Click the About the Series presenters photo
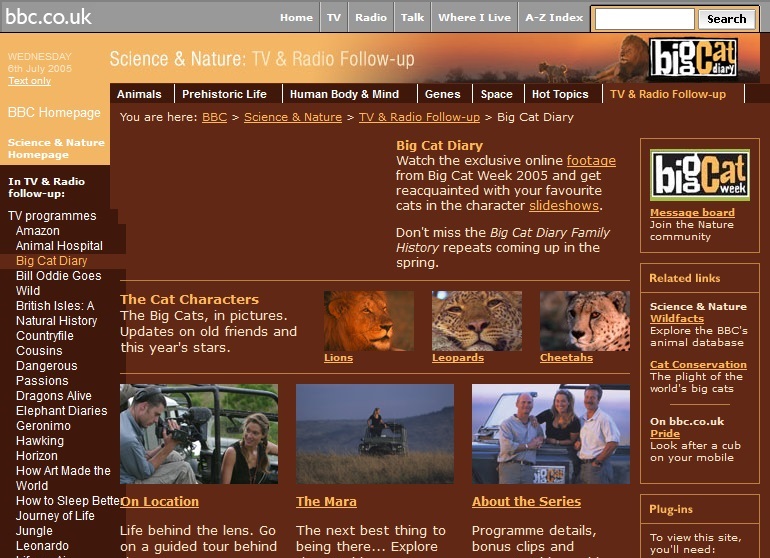This screenshot has width=770, height=558. 551,434
